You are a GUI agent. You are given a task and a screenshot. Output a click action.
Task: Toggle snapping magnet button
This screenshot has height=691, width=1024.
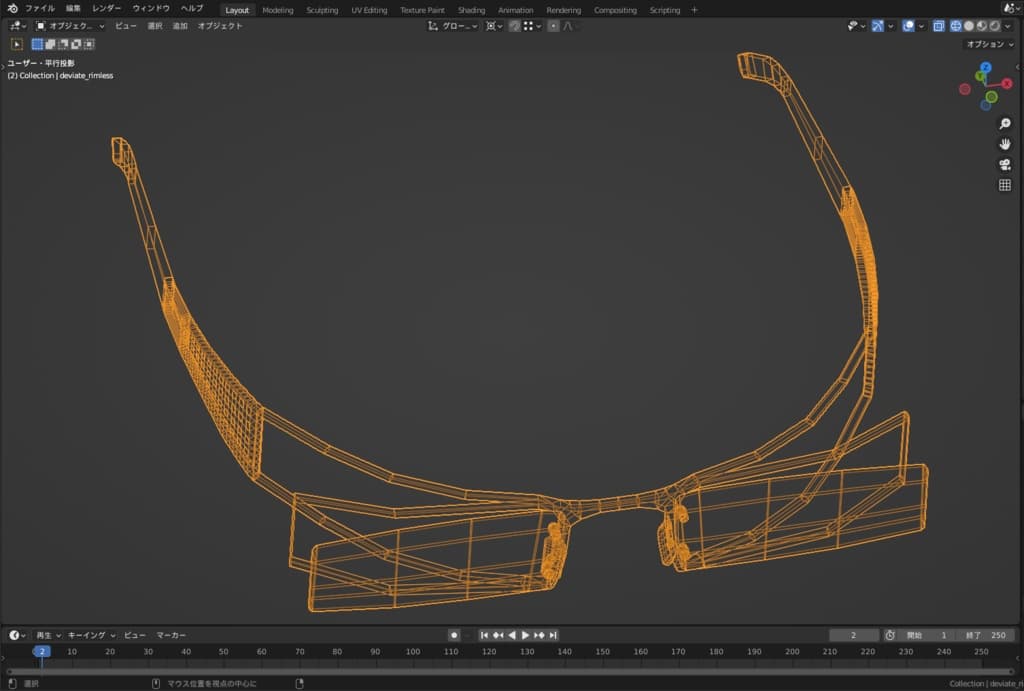514,26
